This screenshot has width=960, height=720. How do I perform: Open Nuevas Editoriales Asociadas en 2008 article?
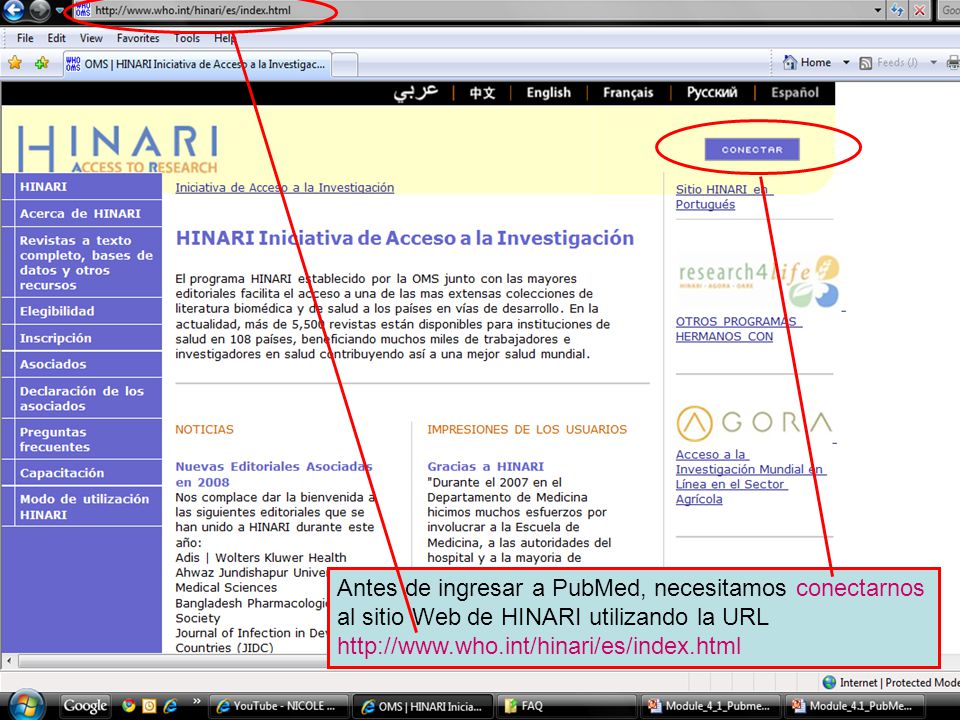(x=274, y=474)
